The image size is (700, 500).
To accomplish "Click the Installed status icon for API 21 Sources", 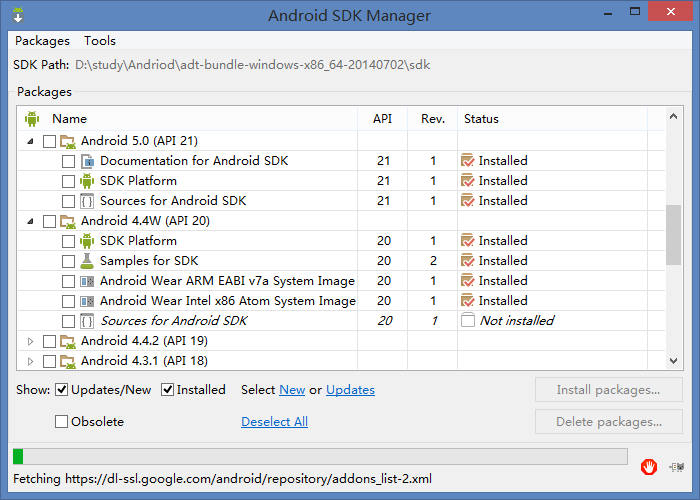I will 467,200.
